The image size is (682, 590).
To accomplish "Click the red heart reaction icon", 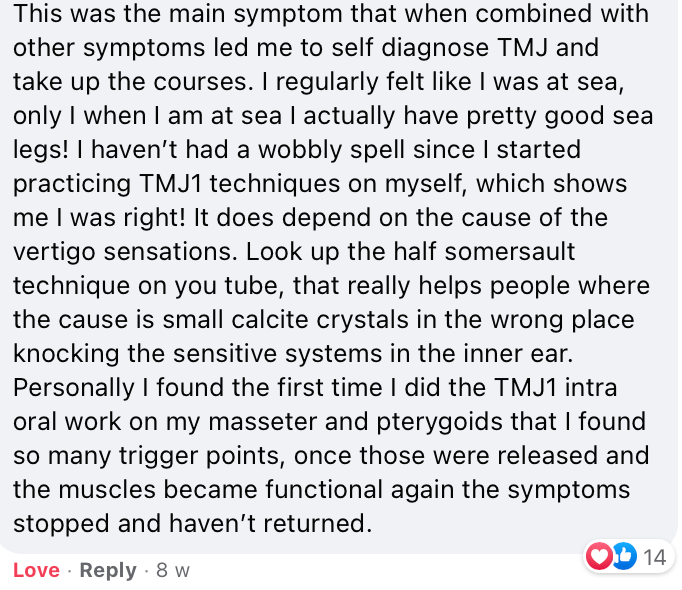I will click(599, 556).
